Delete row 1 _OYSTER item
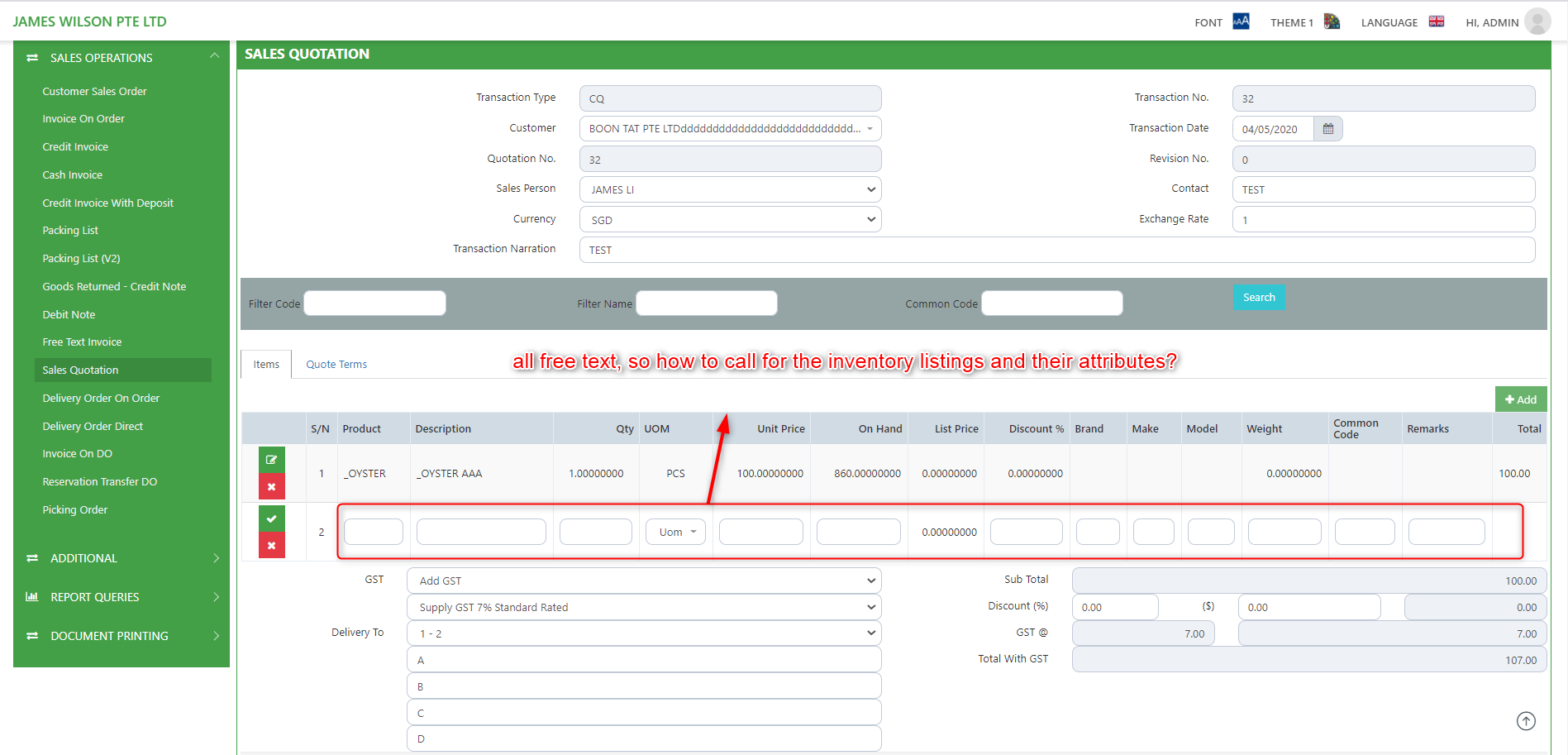 (271, 486)
